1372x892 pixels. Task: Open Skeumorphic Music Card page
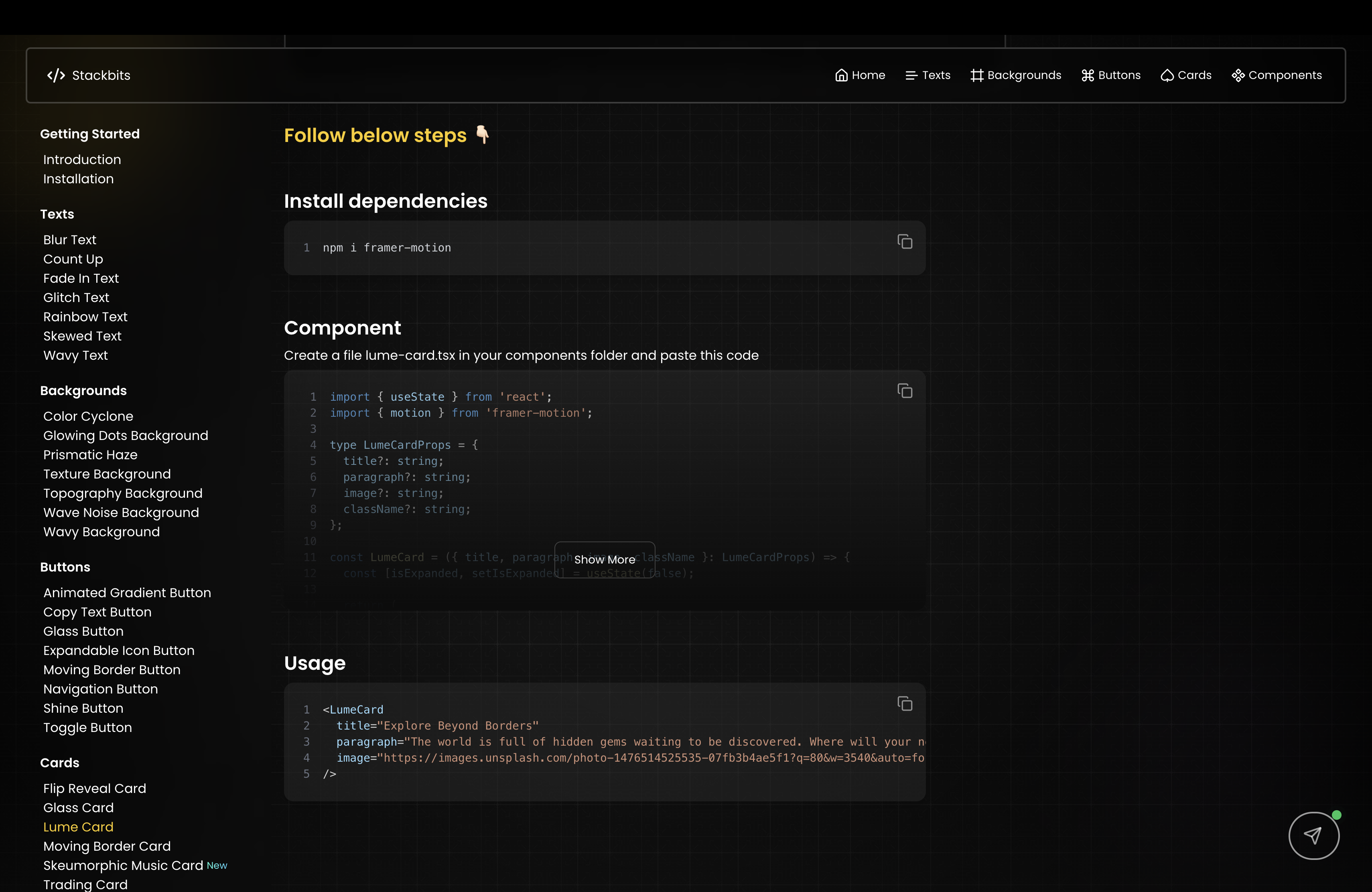tap(124, 866)
